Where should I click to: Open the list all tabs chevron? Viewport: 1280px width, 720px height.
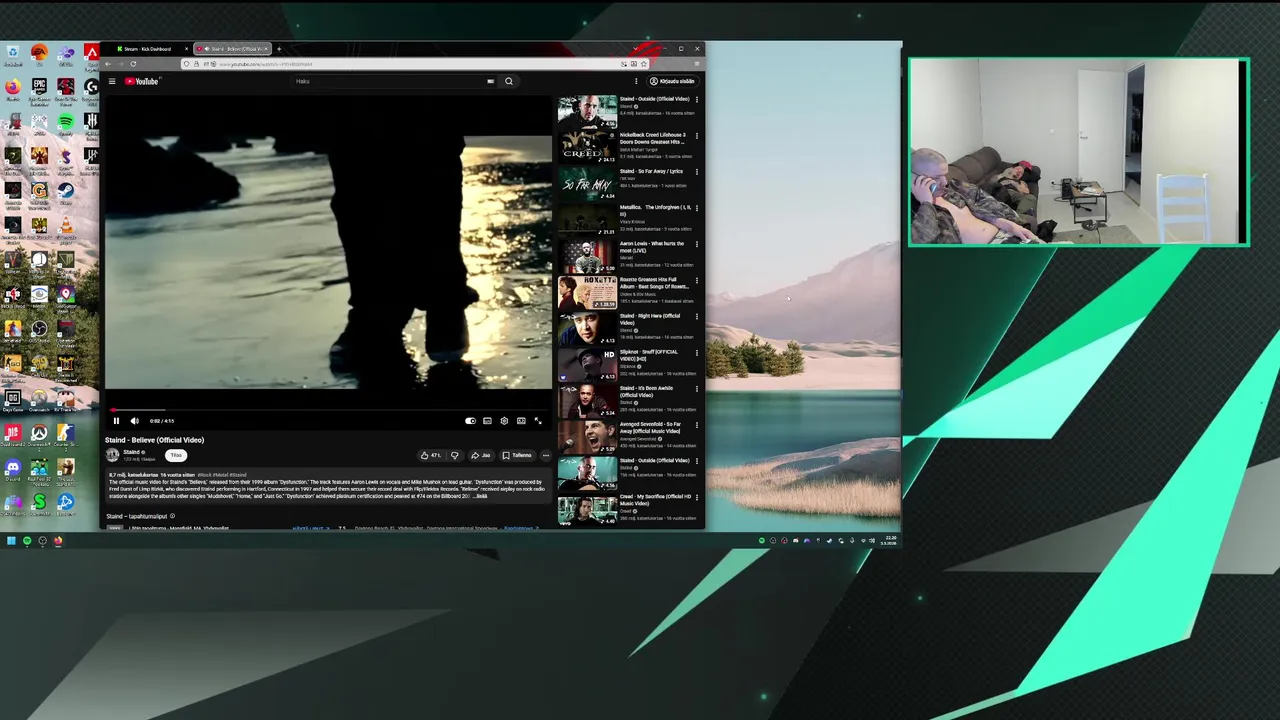pos(637,49)
